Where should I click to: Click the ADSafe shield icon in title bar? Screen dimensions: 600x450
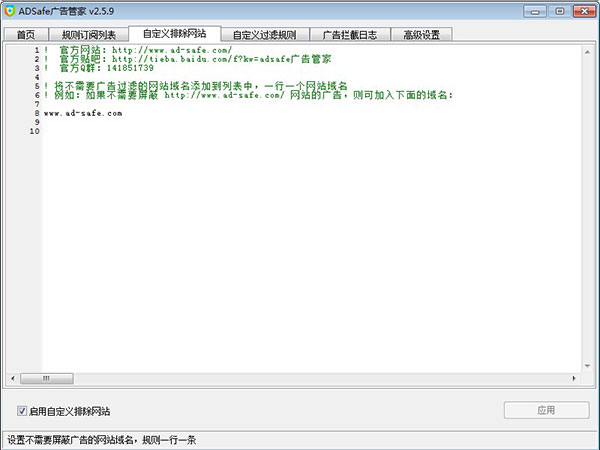pos(11,10)
